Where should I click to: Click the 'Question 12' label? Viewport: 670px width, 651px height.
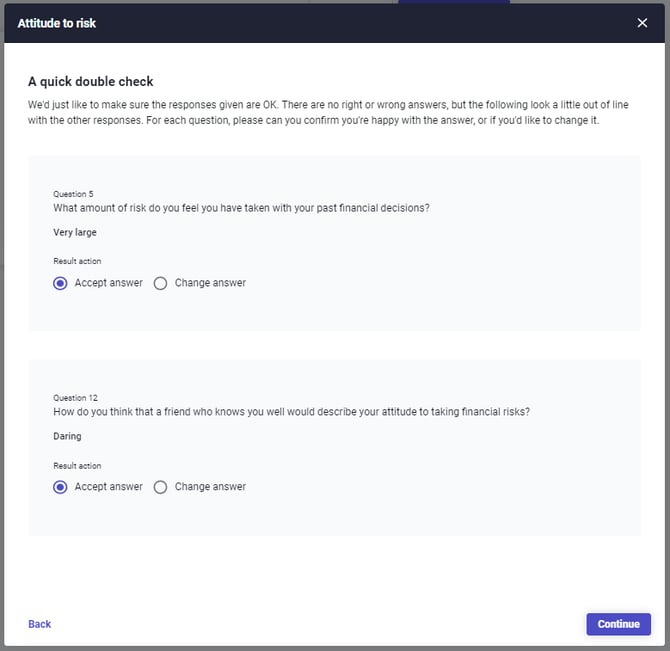click(x=75, y=398)
